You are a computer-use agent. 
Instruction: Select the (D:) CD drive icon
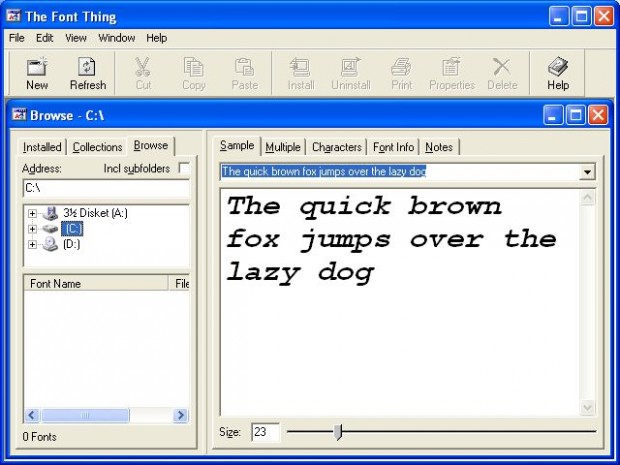[x=51, y=244]
